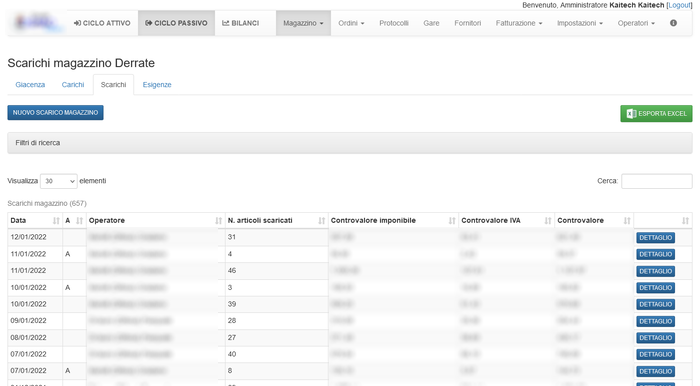Click the Scarichi magazzino Derrate heading
The height and width of the screenshot is (386, 700).
81,63
